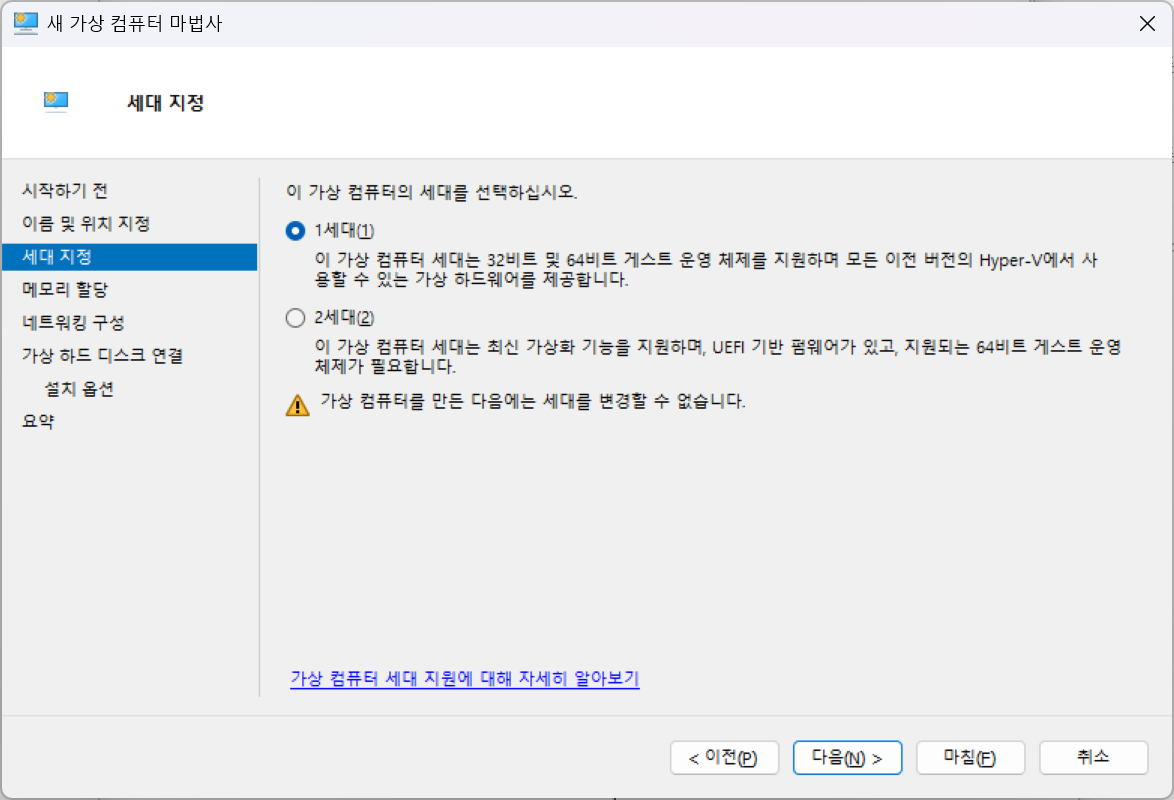Click the 세대 지정 page heading

click(x=165, y=103)
